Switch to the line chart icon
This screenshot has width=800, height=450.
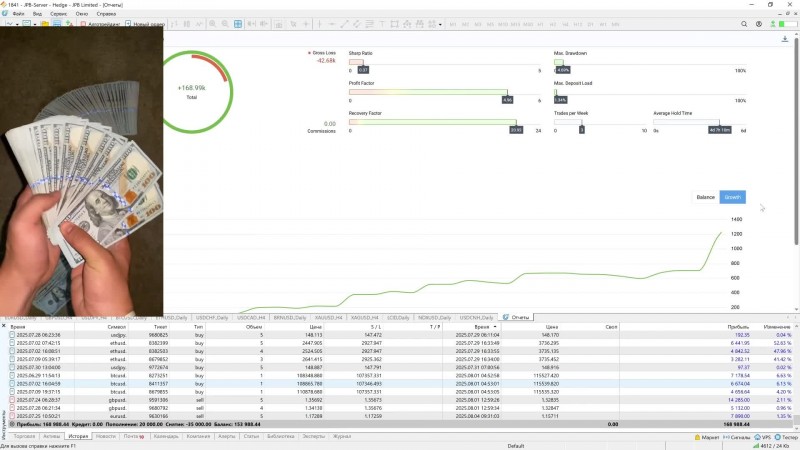199,24
